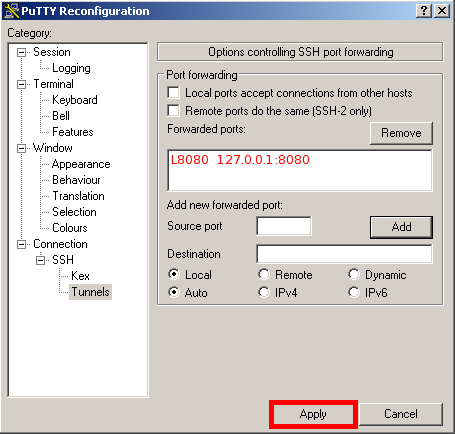Open the Kex category
Image resolution: width=455 pixels, height=434 pixels.
click(80, 276)
